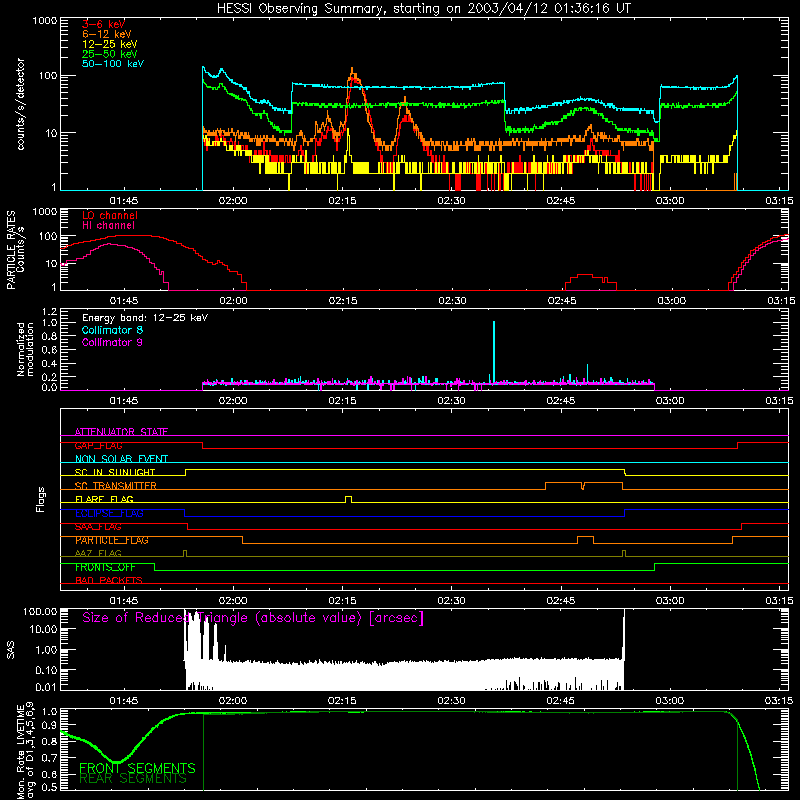Select the 3-6 keV legend label
Screen dimensions: 800x800
103,24
